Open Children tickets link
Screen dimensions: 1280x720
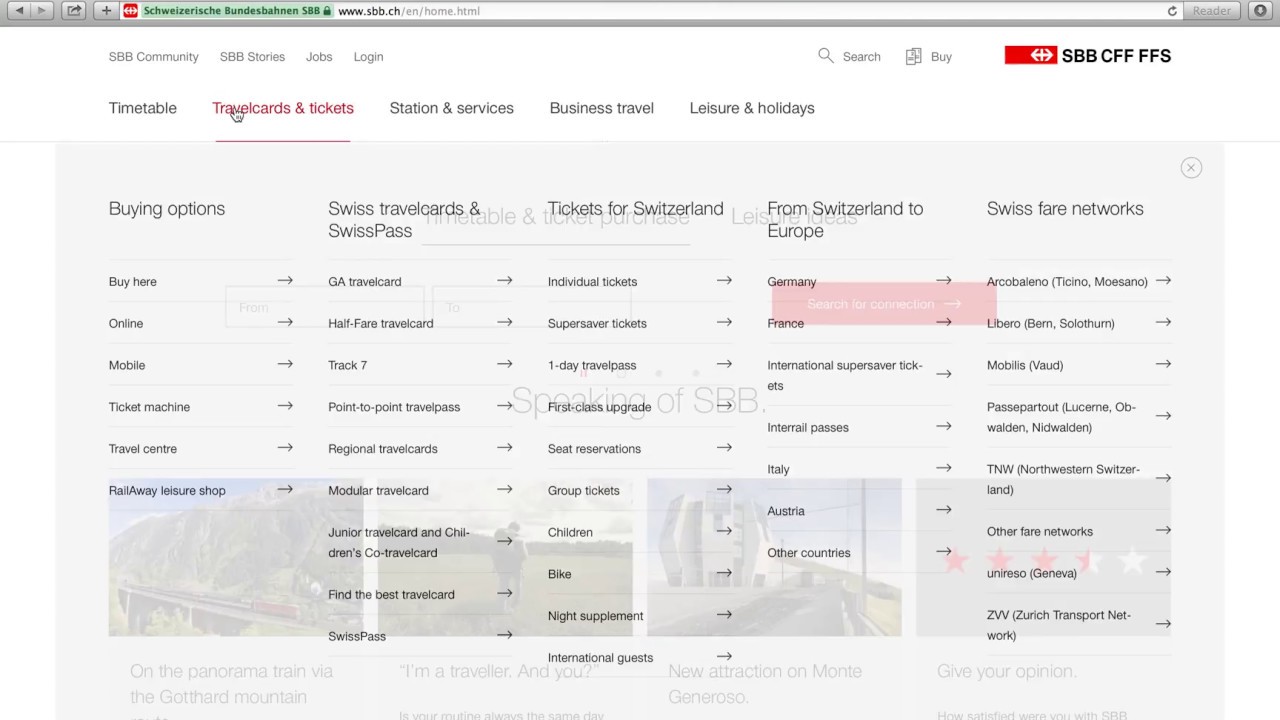click(x=570, y=532)
